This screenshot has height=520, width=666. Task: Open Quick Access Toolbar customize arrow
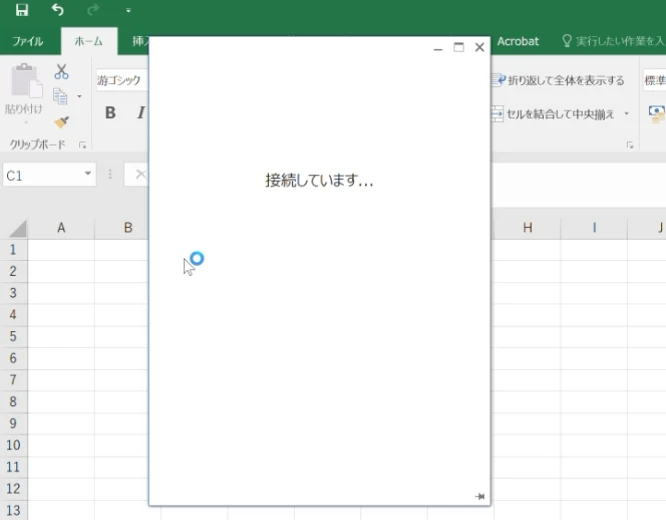click(128, 11)
